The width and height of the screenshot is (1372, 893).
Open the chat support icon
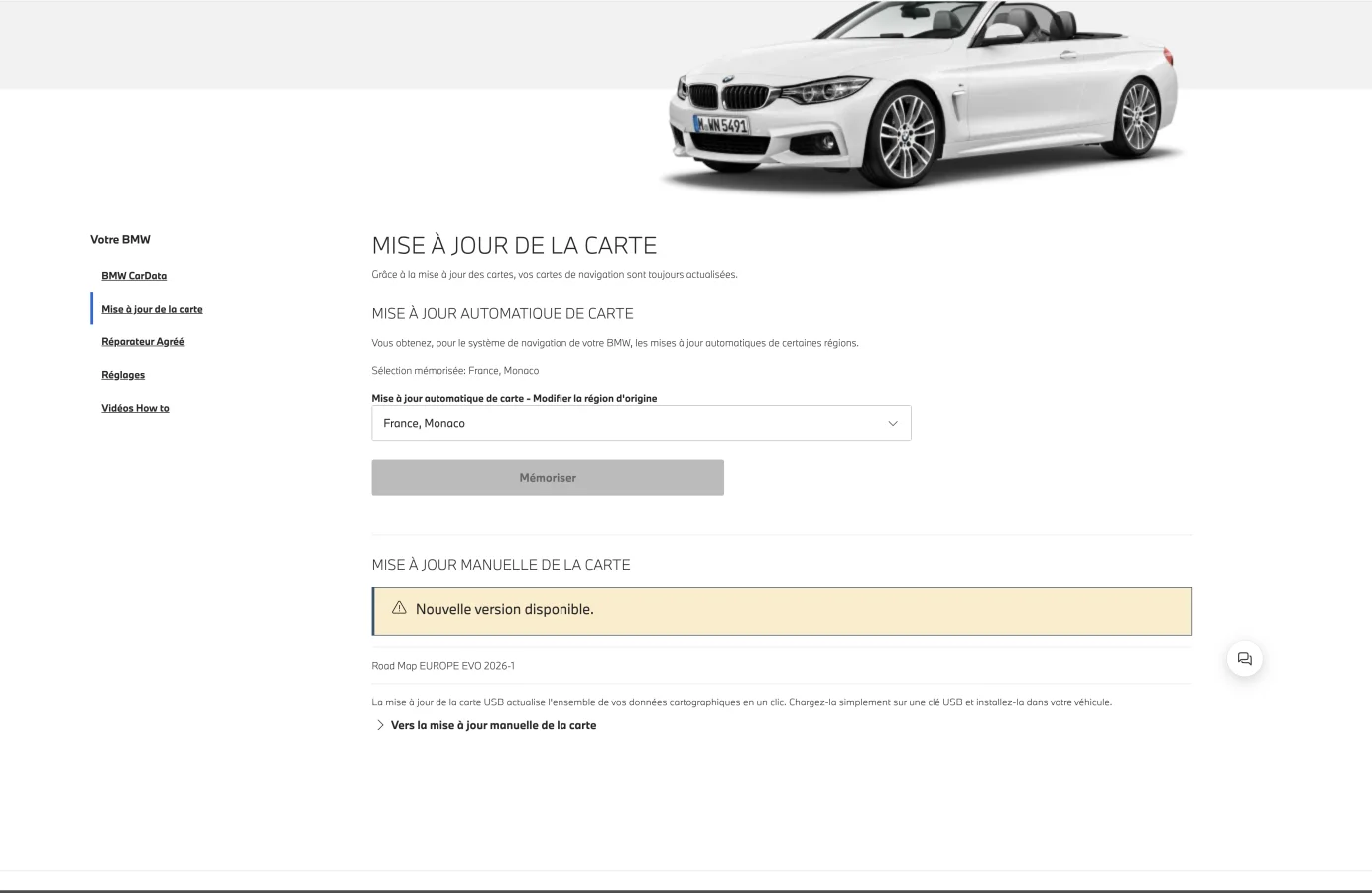(1245, 659)
